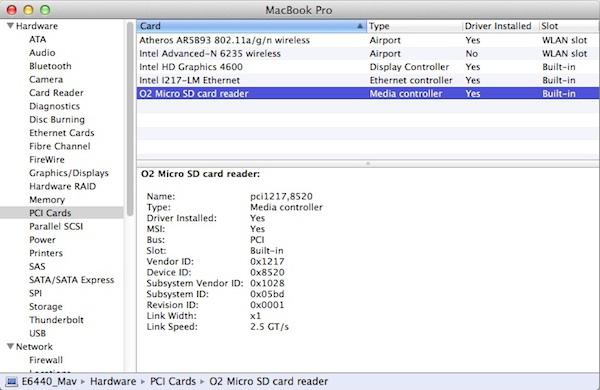600x390 pixels.
Task: Select ATA in the sidebar
Action: [x=38, y=39]
